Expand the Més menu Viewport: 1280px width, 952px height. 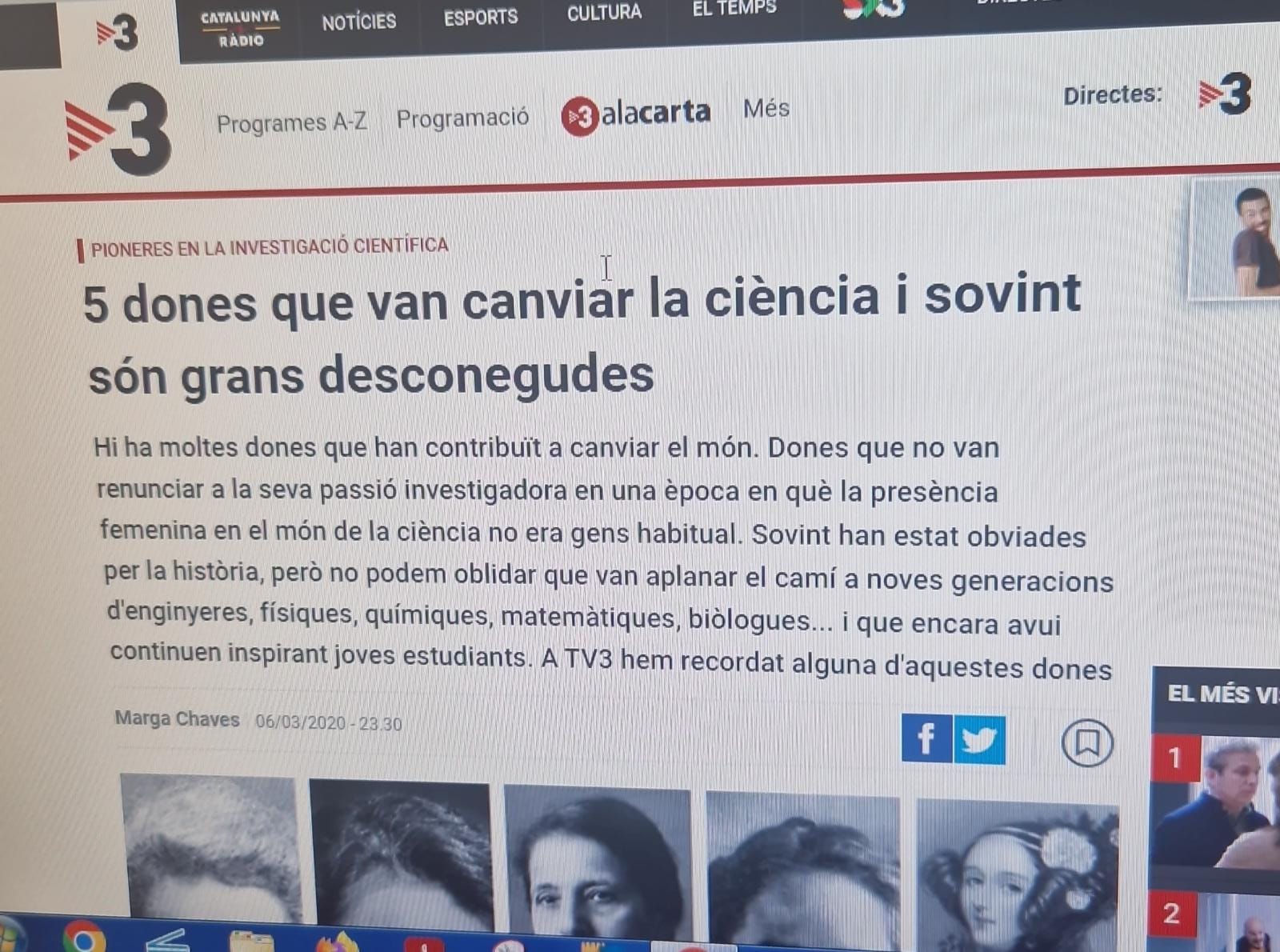click(766, 108)
